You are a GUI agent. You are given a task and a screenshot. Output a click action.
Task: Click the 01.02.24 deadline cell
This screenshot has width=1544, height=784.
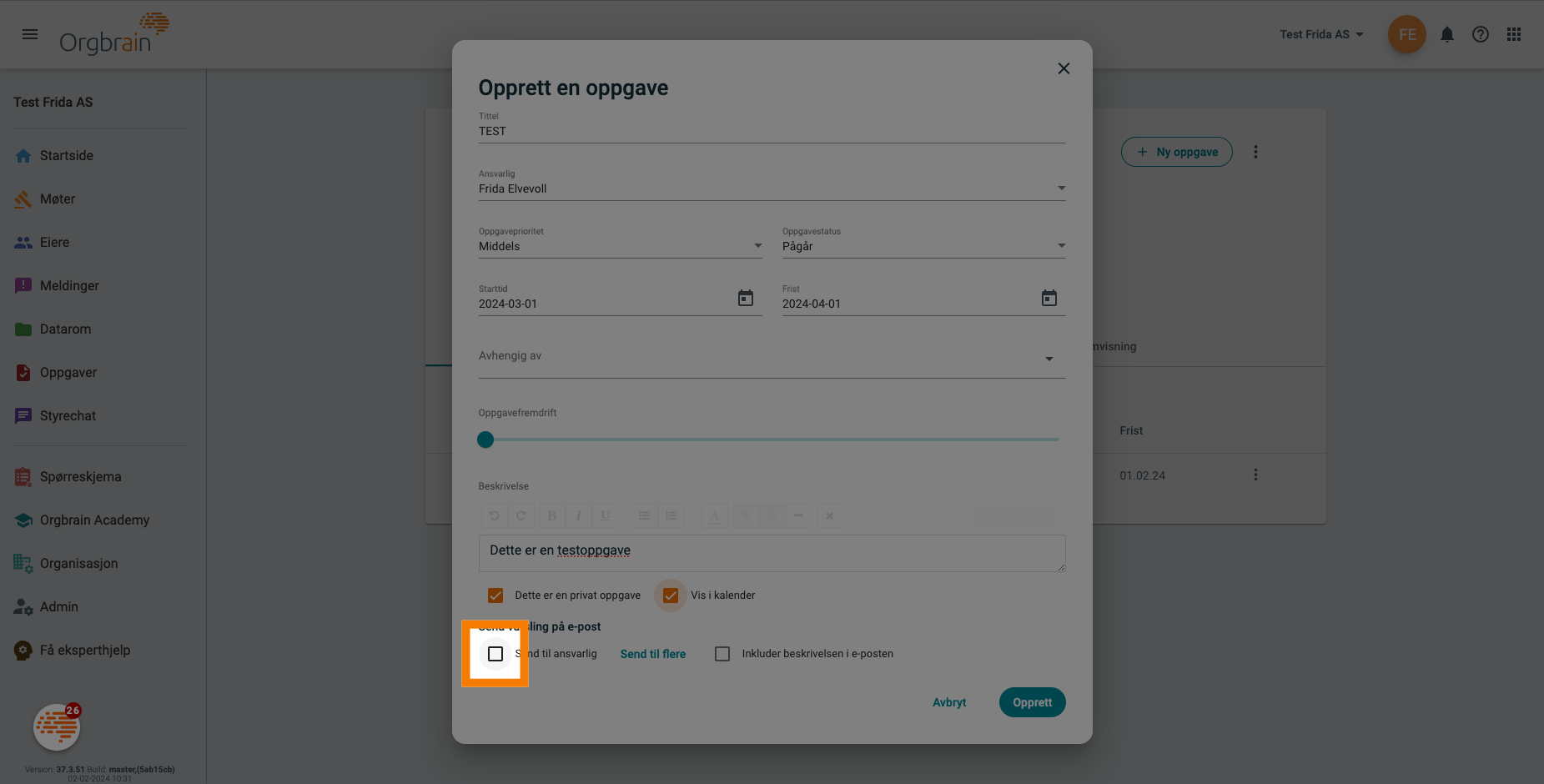tap(1143, 475)
